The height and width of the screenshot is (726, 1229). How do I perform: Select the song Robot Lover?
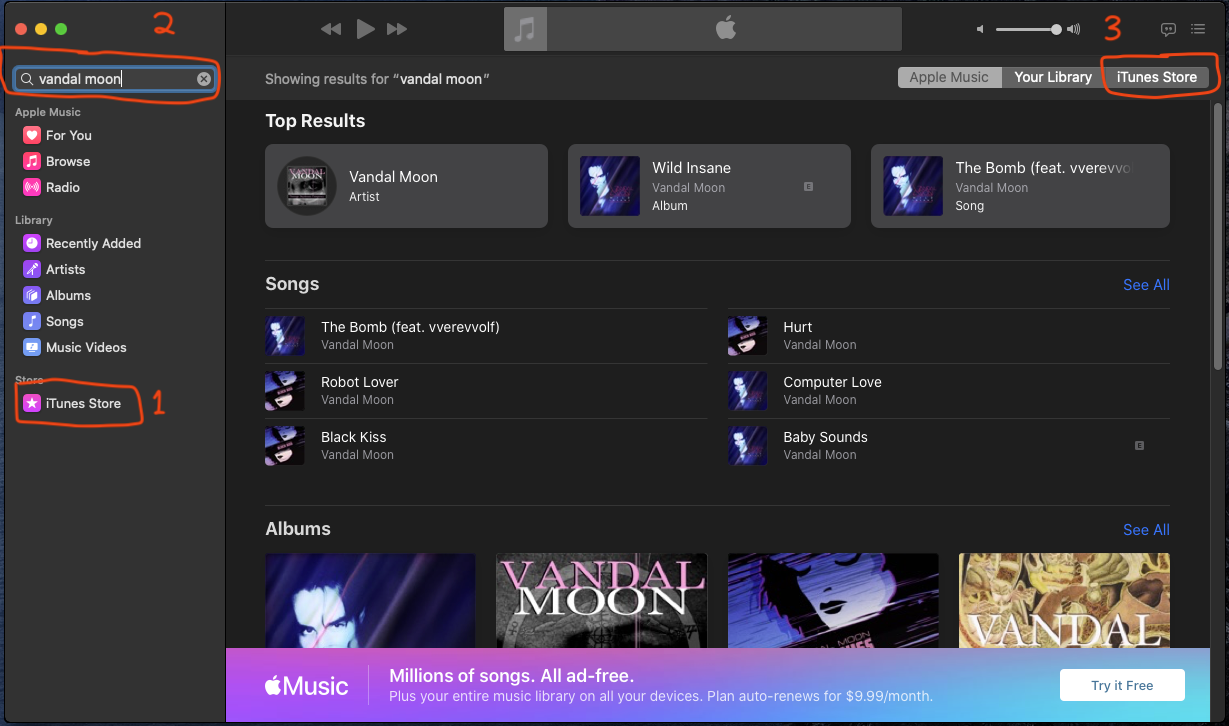pos(486,391)
